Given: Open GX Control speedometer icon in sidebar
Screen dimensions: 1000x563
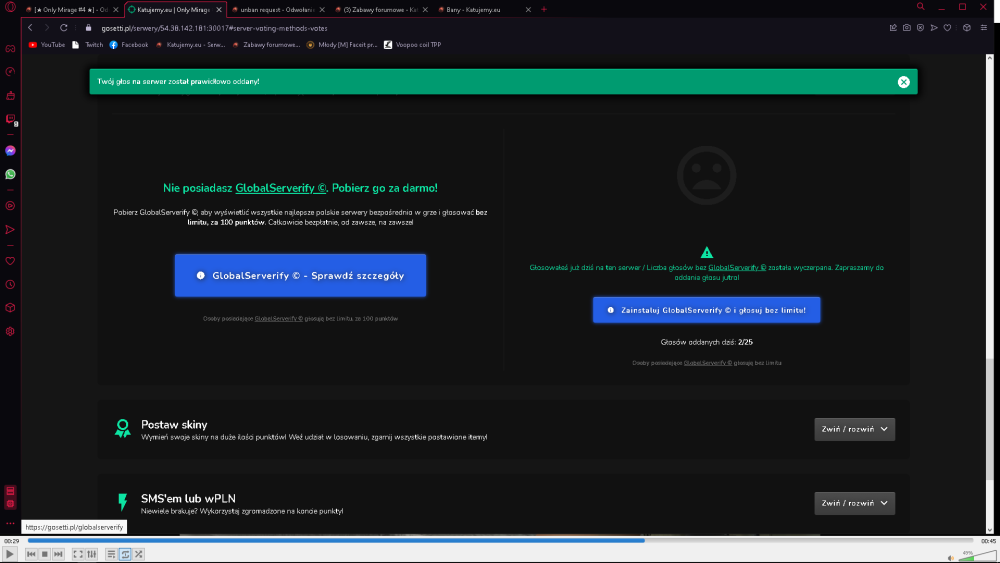Looking at the screenshot, I should 10,71.
